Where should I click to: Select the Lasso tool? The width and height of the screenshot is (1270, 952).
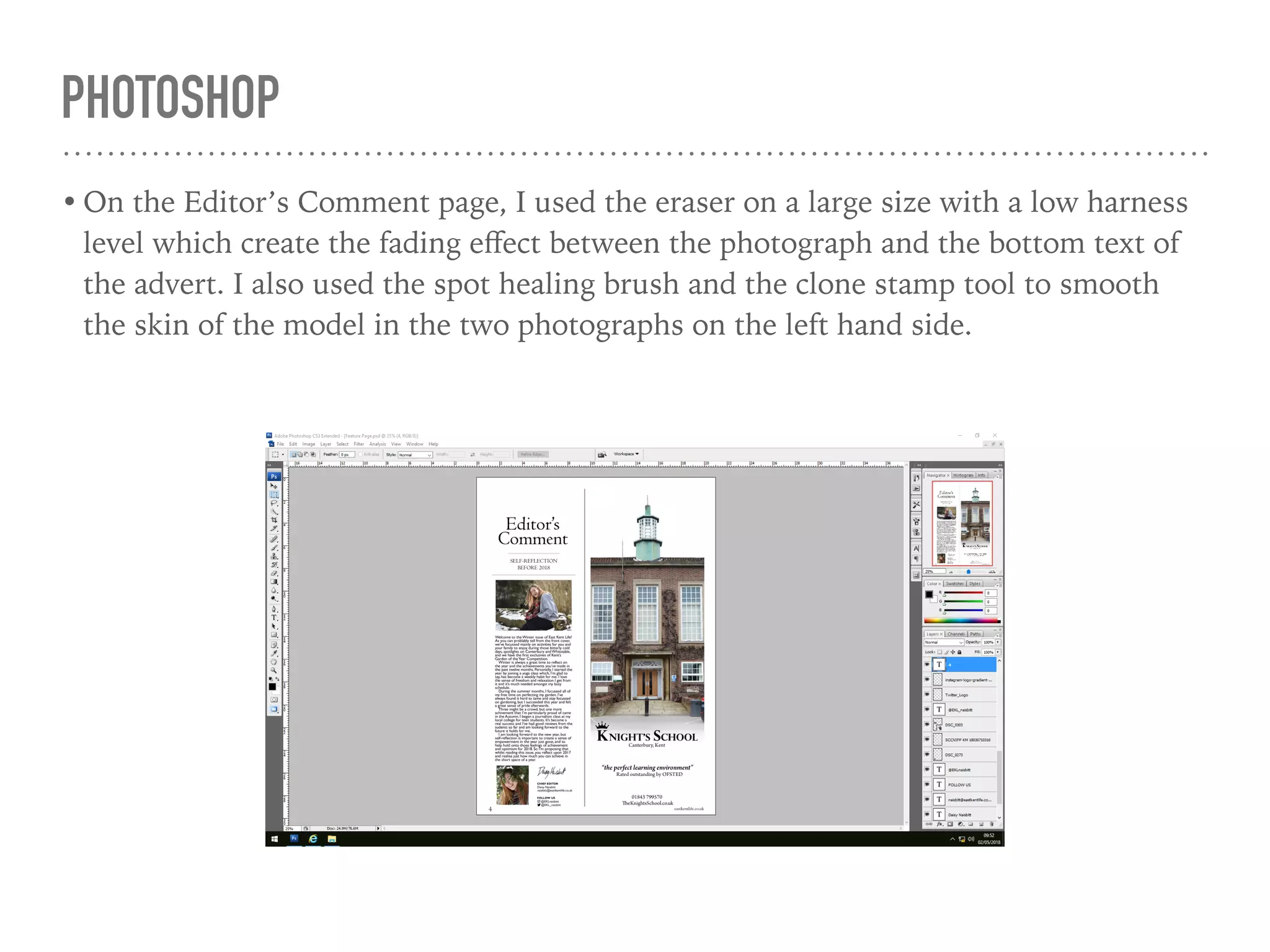pos(273,503)
